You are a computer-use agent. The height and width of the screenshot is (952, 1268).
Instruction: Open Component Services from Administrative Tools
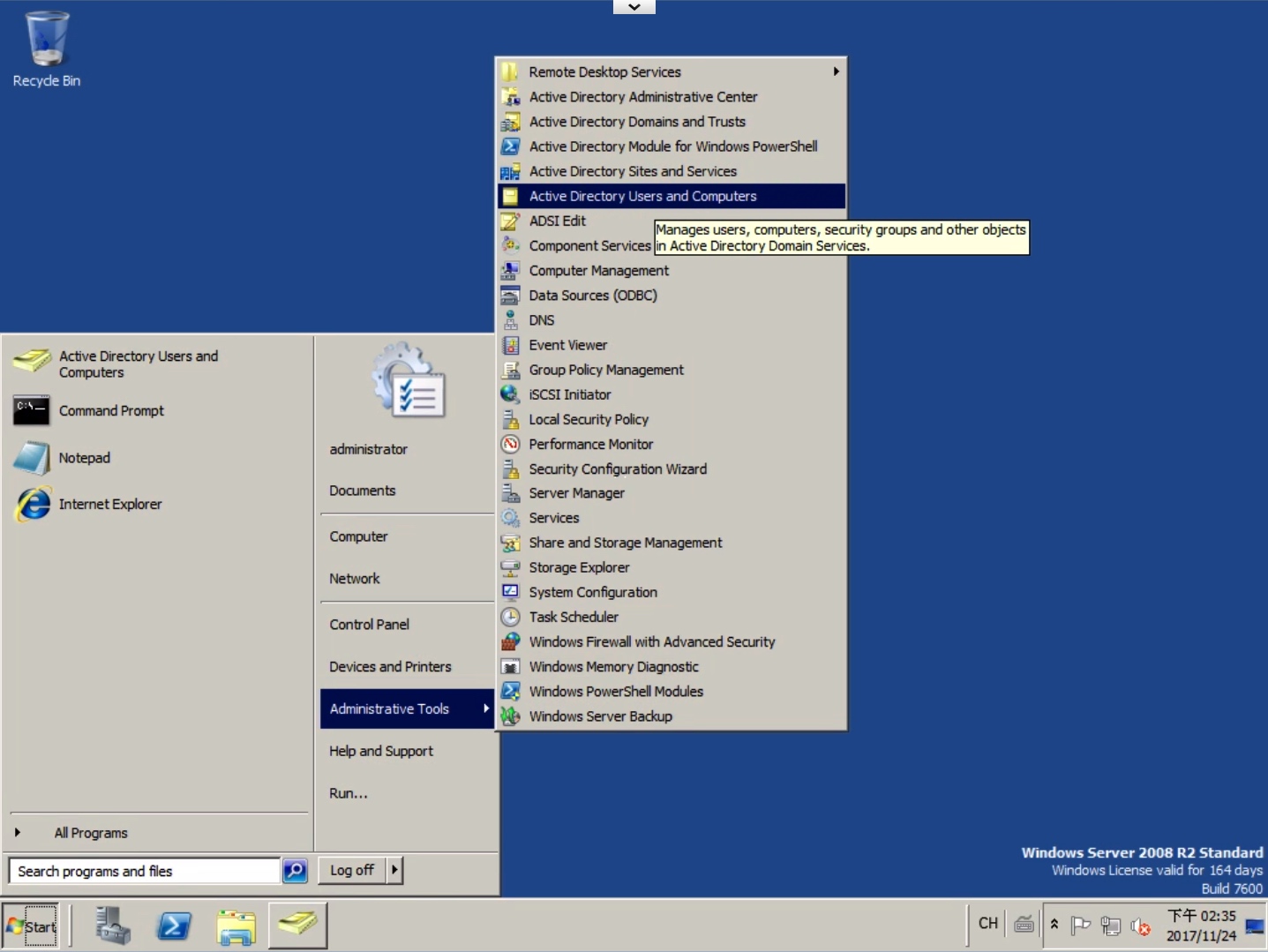click(x=589, y=245)
